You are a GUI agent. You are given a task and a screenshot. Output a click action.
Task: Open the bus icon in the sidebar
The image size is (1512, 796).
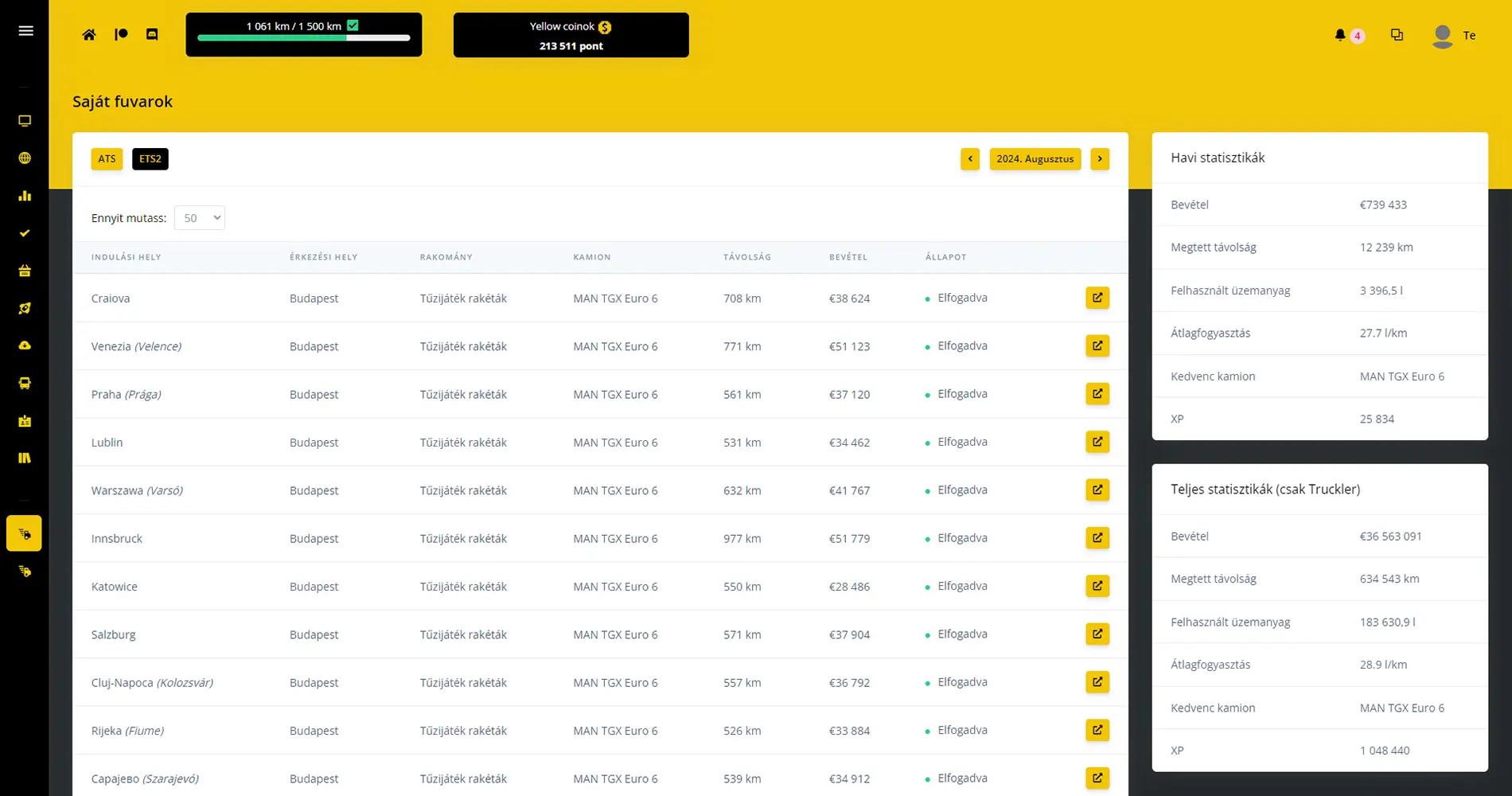(x=25, y=384)
